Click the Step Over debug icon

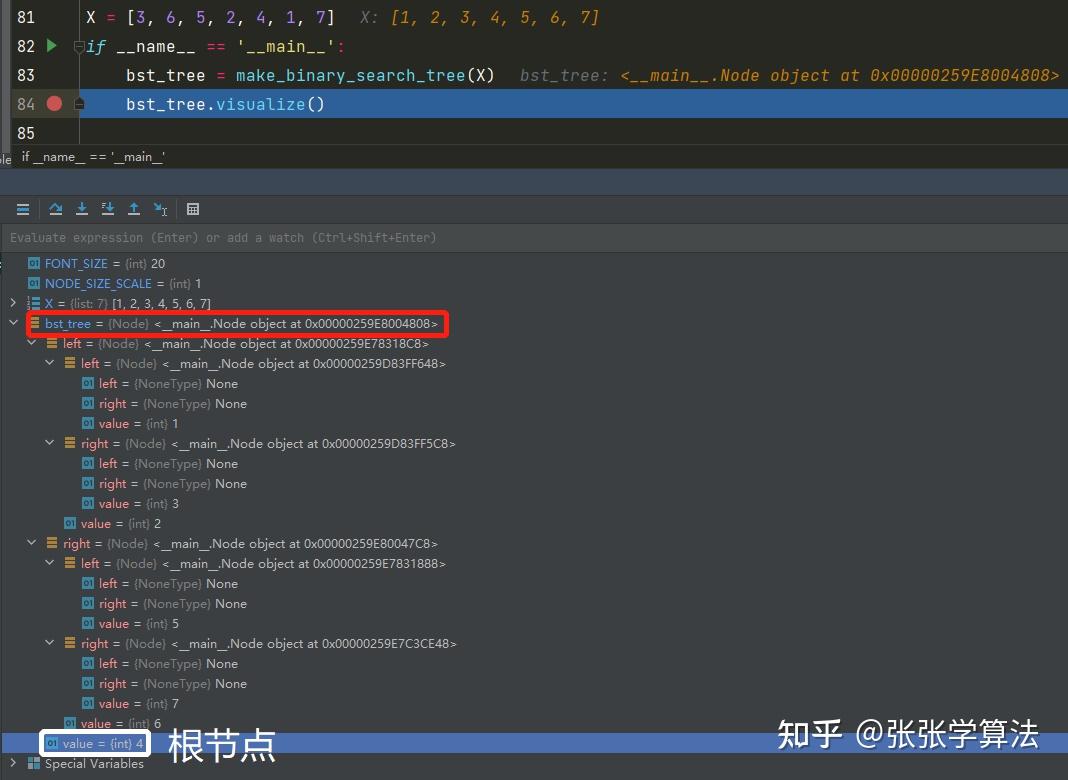pos(55,209)
